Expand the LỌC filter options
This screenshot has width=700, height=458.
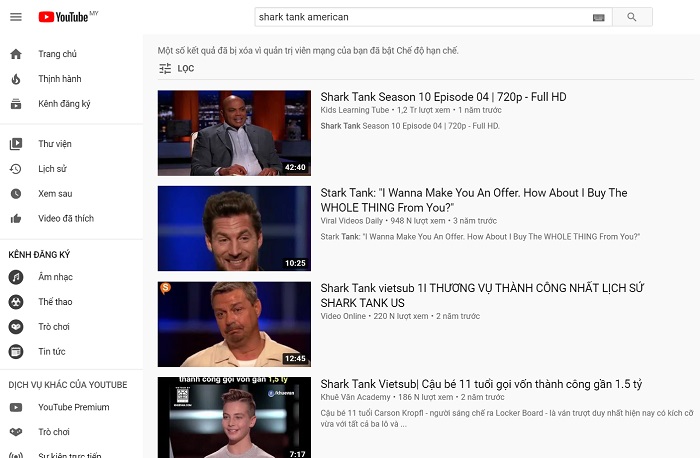tap(177, 69)
